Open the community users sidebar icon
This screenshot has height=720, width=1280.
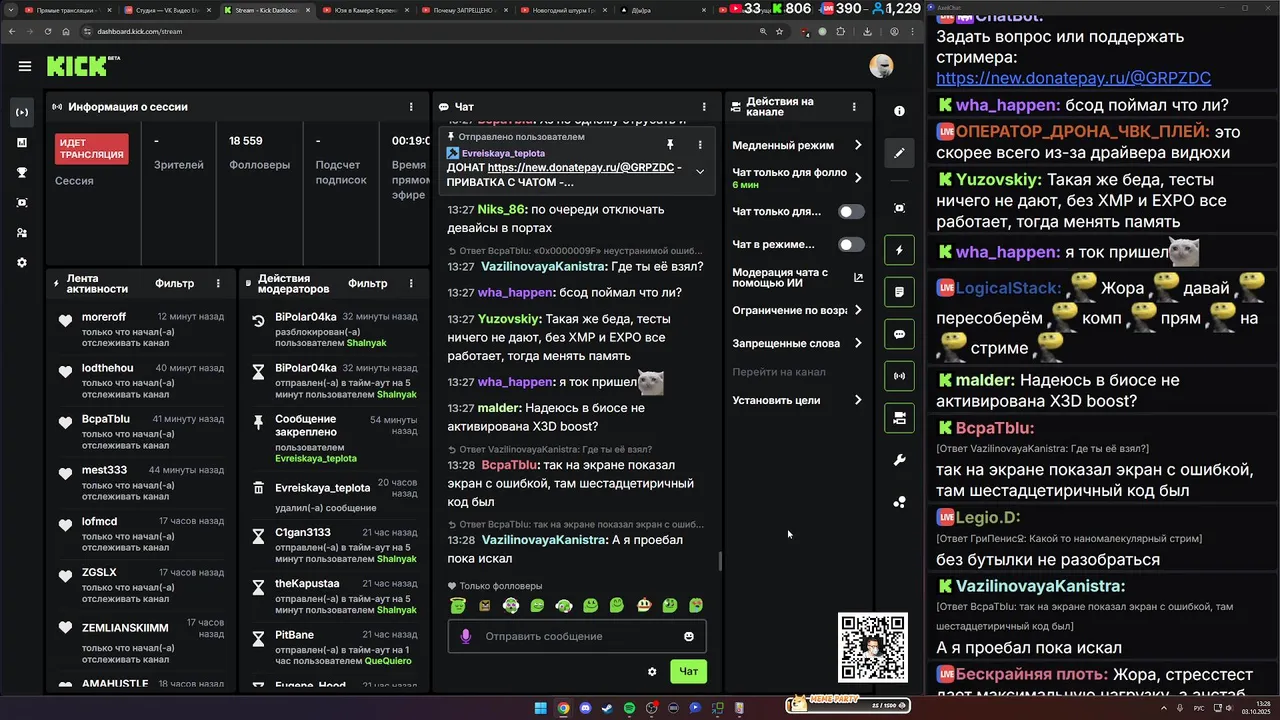(22, 232)
